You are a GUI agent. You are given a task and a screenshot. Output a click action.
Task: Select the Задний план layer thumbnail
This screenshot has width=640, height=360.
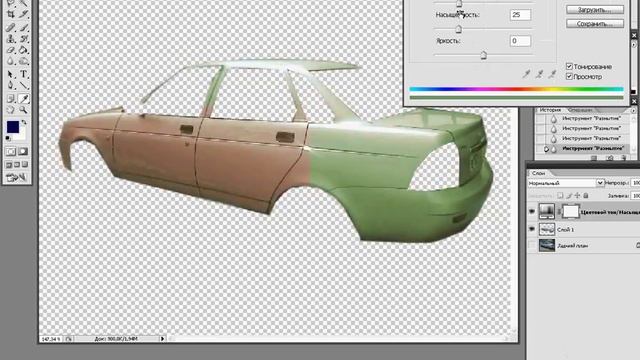tap(547, 245)
